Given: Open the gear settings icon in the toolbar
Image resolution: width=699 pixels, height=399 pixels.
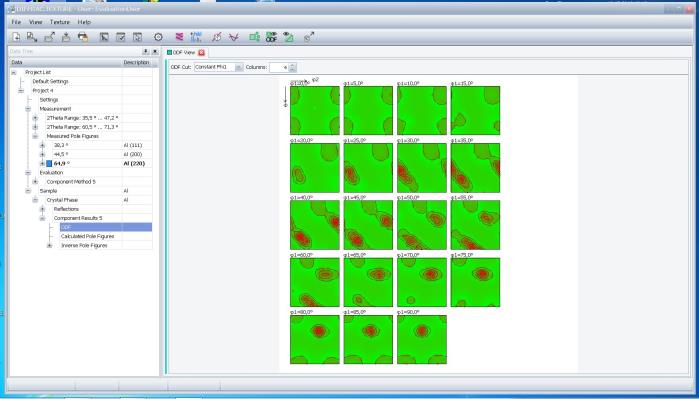Looking at the screenshot, I should tap(158, 37).
